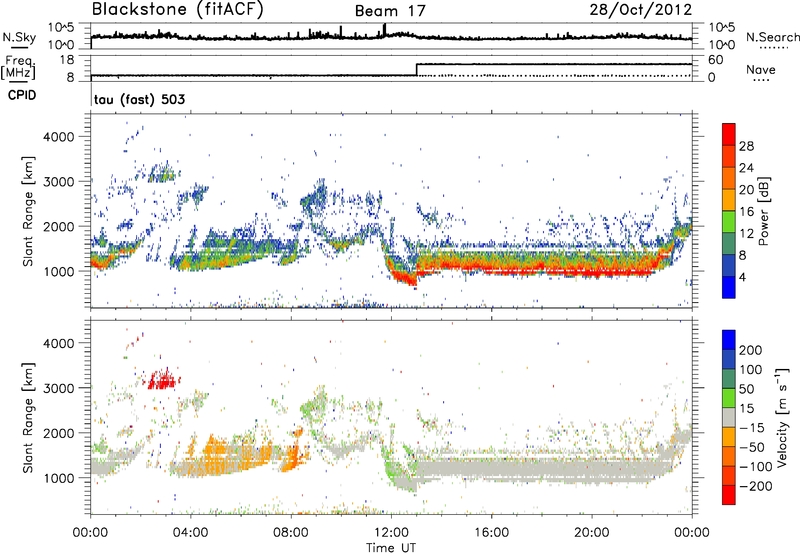This screenshot has width=800, height=554.
Task: Click the "CPID" label
Action: coord(22,95)
